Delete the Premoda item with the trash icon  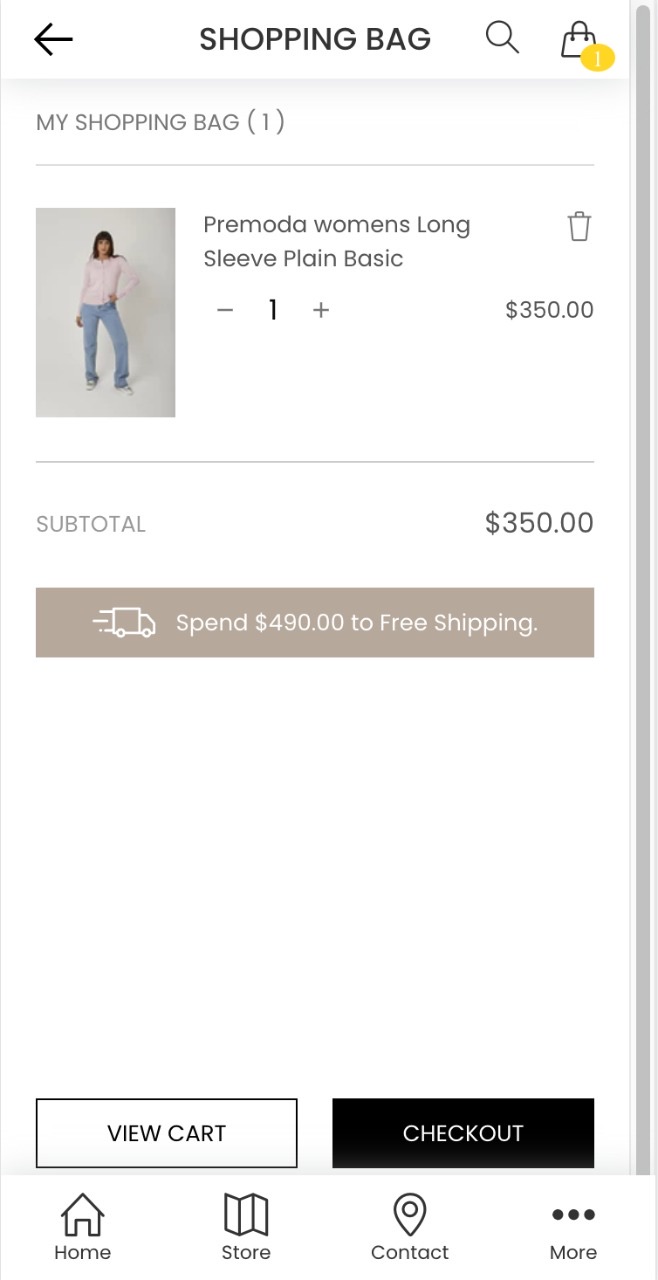pyautogui.click(x=579, y=227)
